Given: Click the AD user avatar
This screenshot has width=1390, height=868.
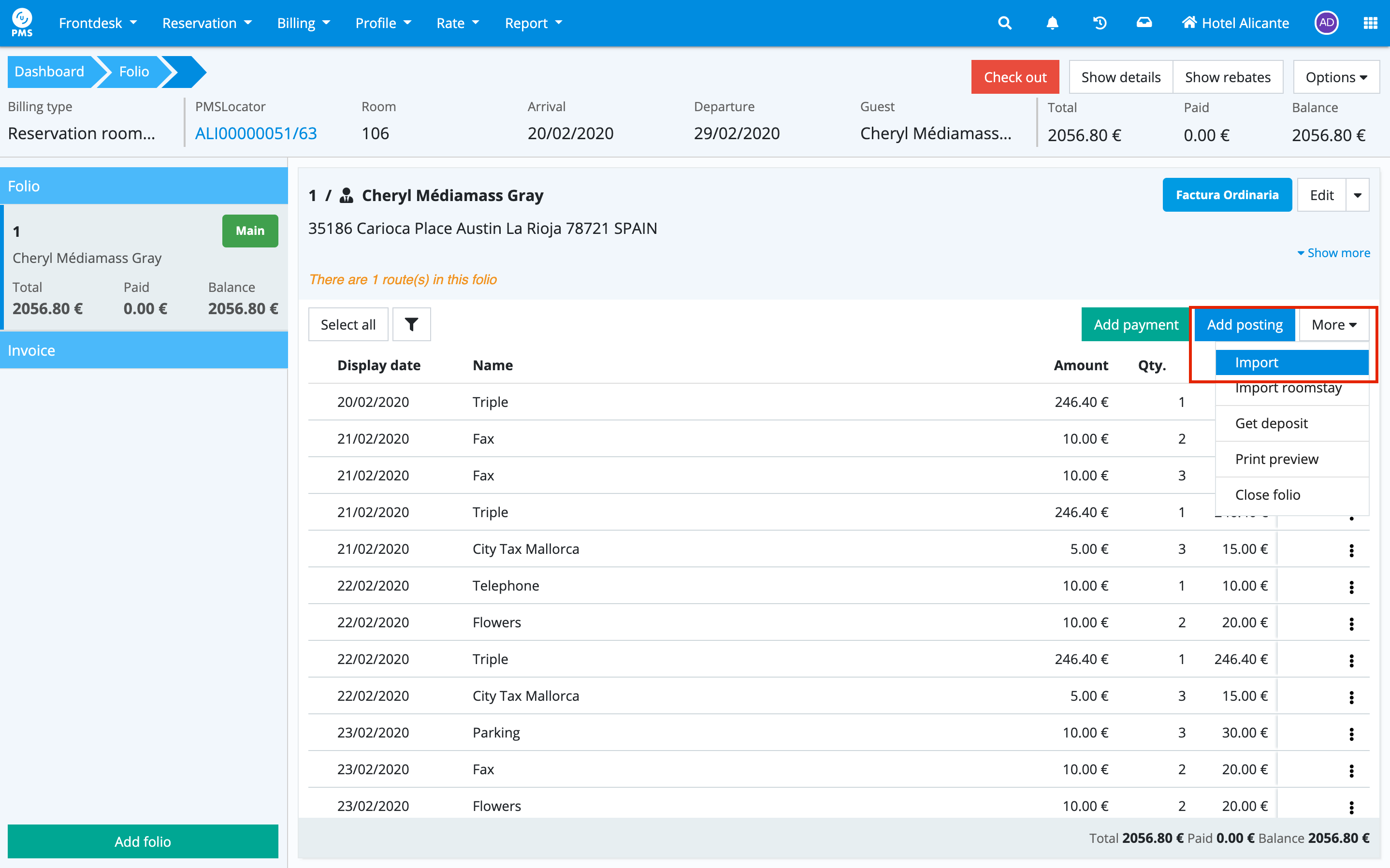Looking at the screenshot, I should (1326, 23).
